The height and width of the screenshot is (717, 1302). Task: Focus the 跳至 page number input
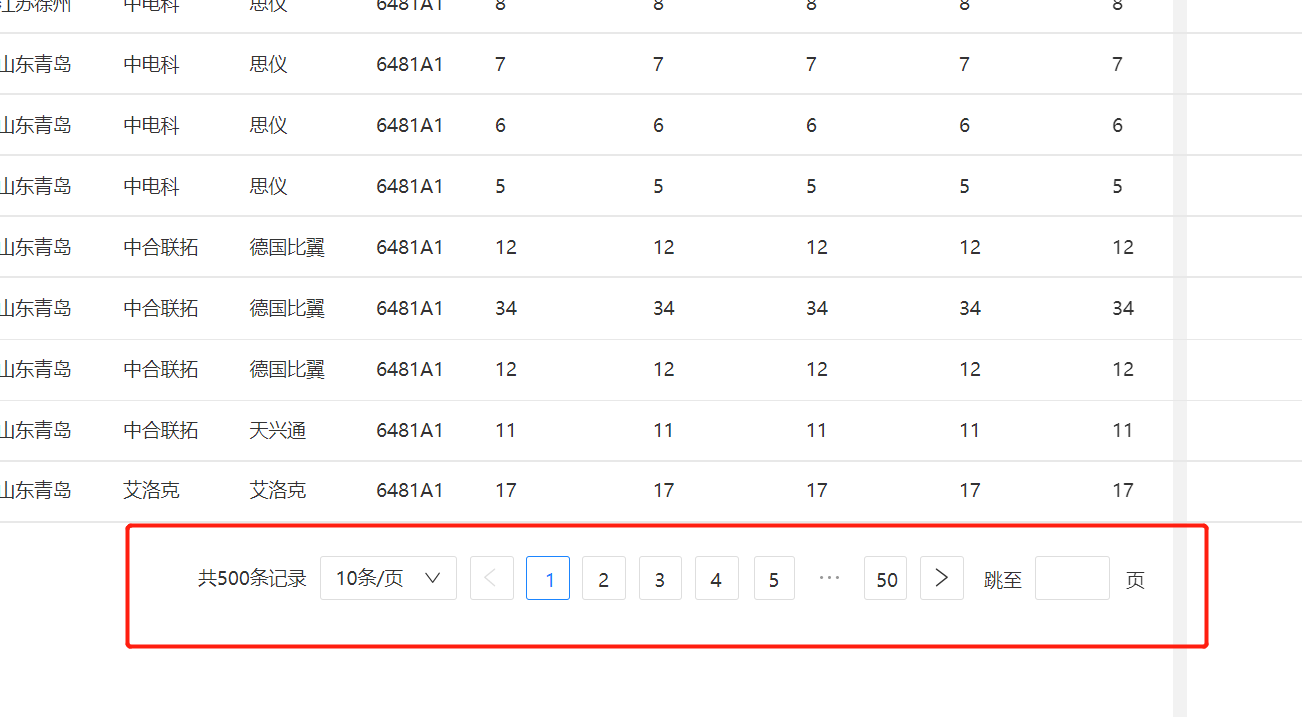(x=1072, y=578)
